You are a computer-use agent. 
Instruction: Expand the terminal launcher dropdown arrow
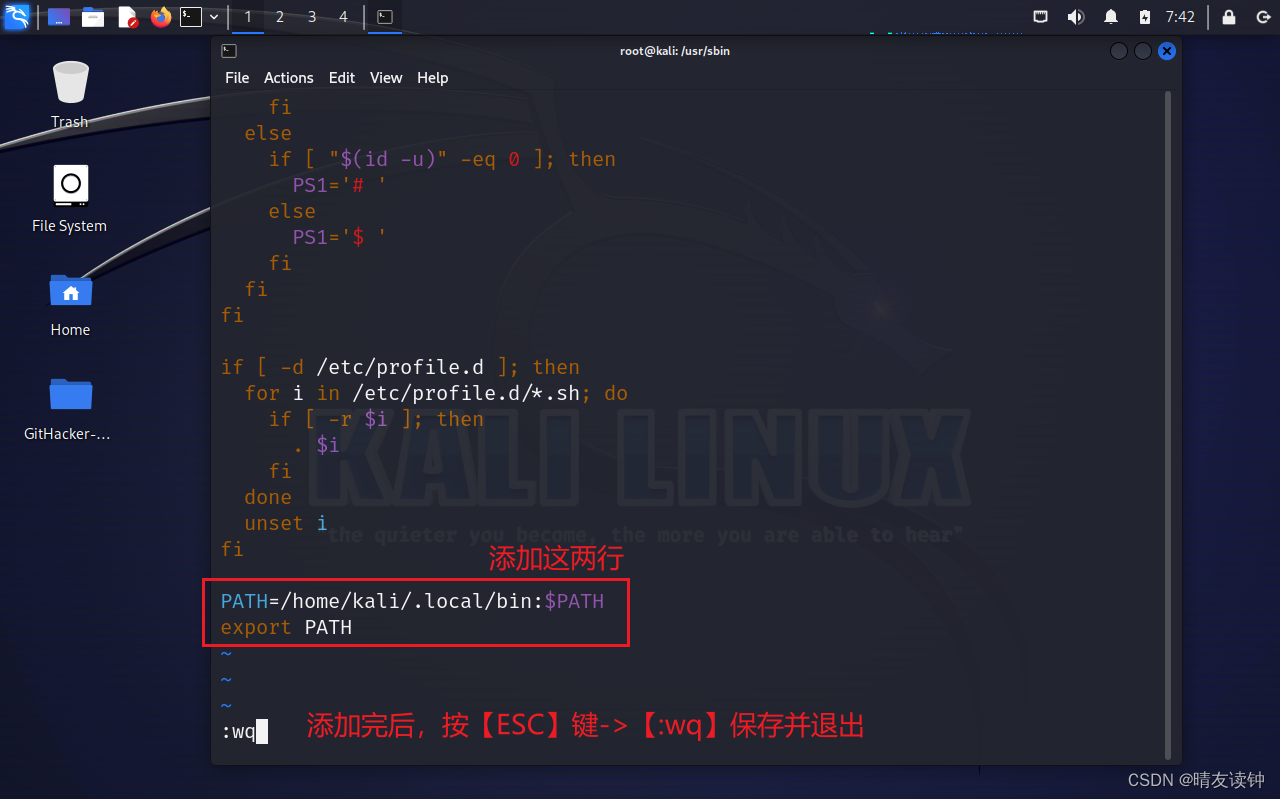pos(212,16)
